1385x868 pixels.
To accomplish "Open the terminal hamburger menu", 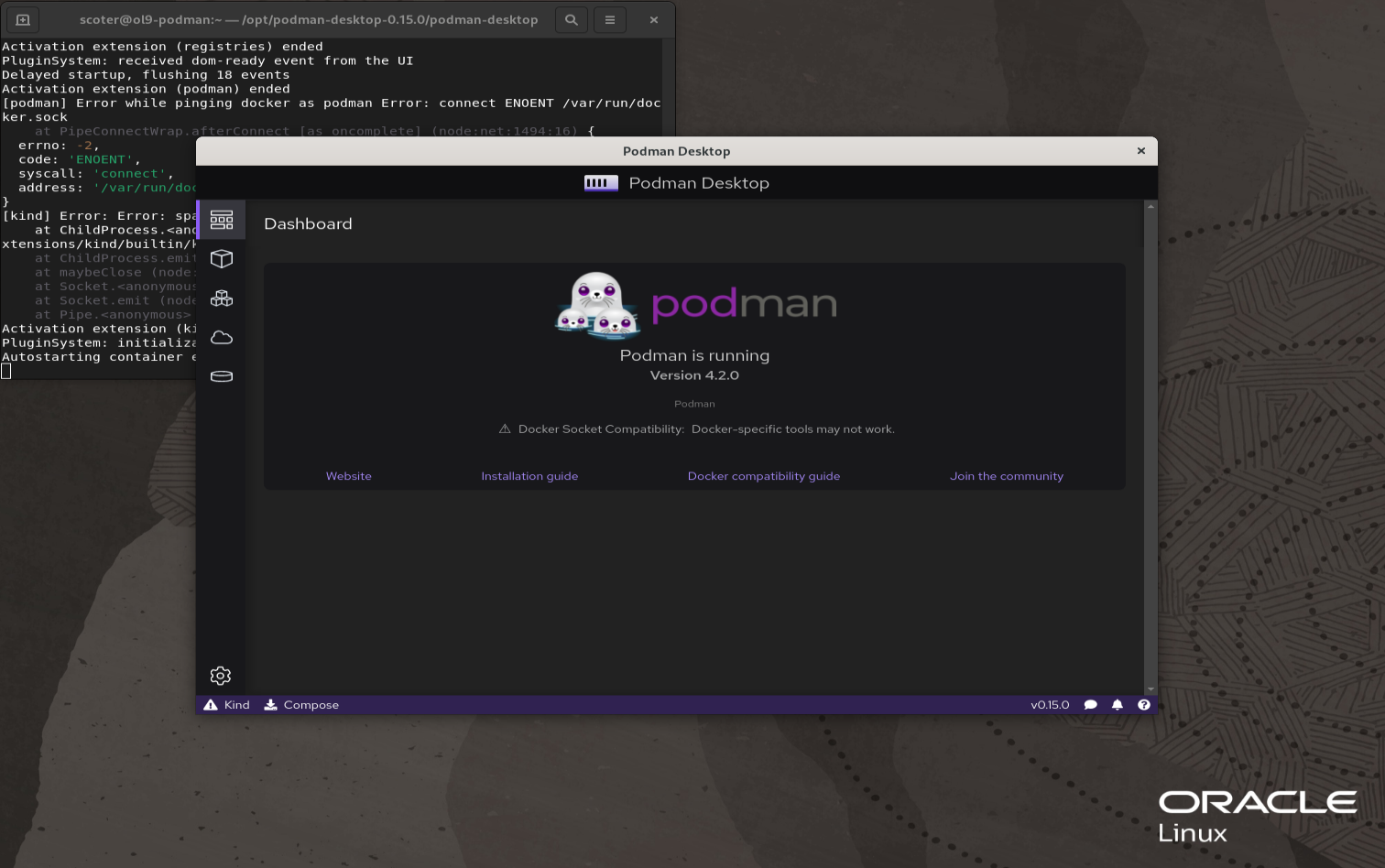I will [x=609, y=18].
